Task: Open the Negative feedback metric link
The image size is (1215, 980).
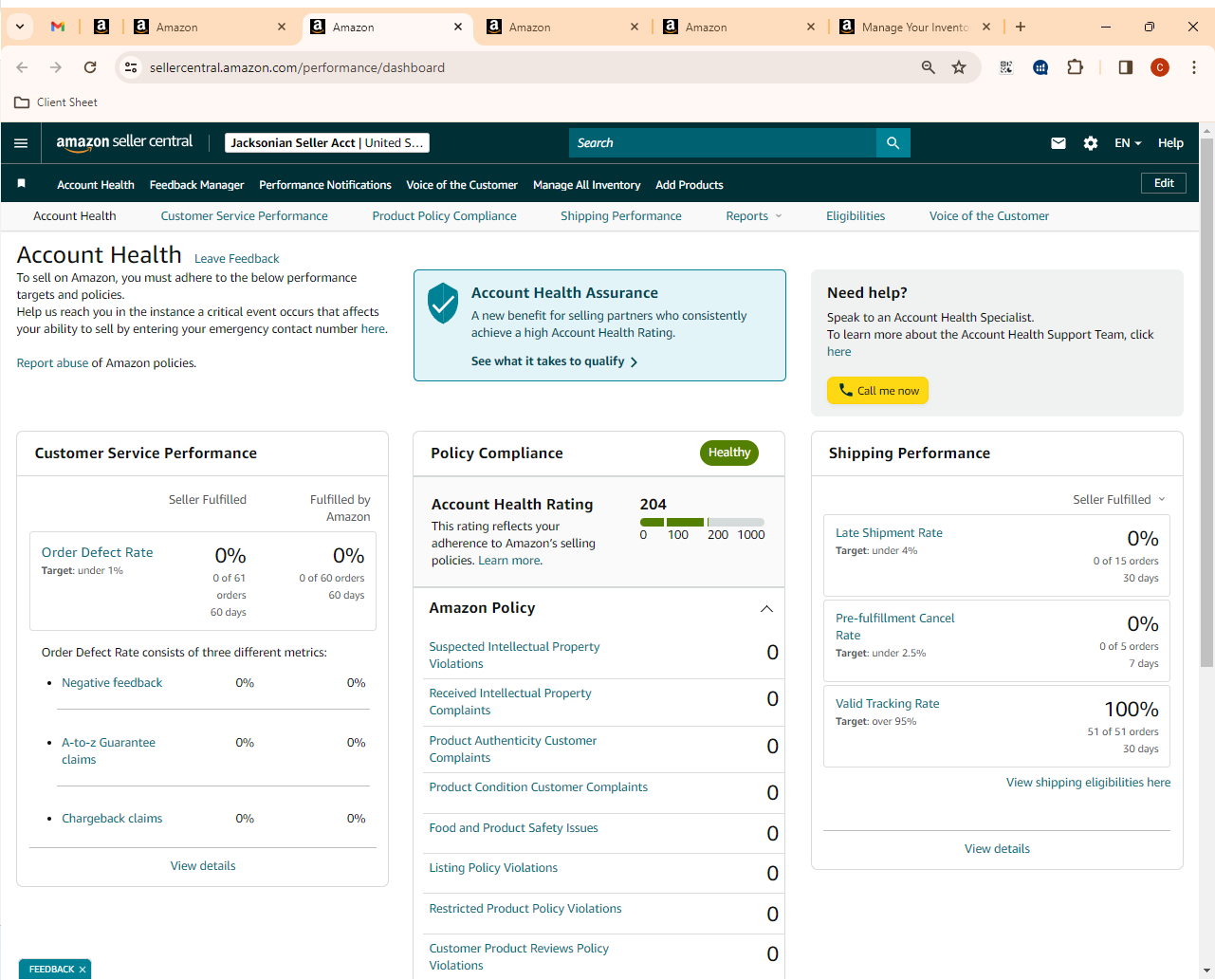Action: (112, 683)
